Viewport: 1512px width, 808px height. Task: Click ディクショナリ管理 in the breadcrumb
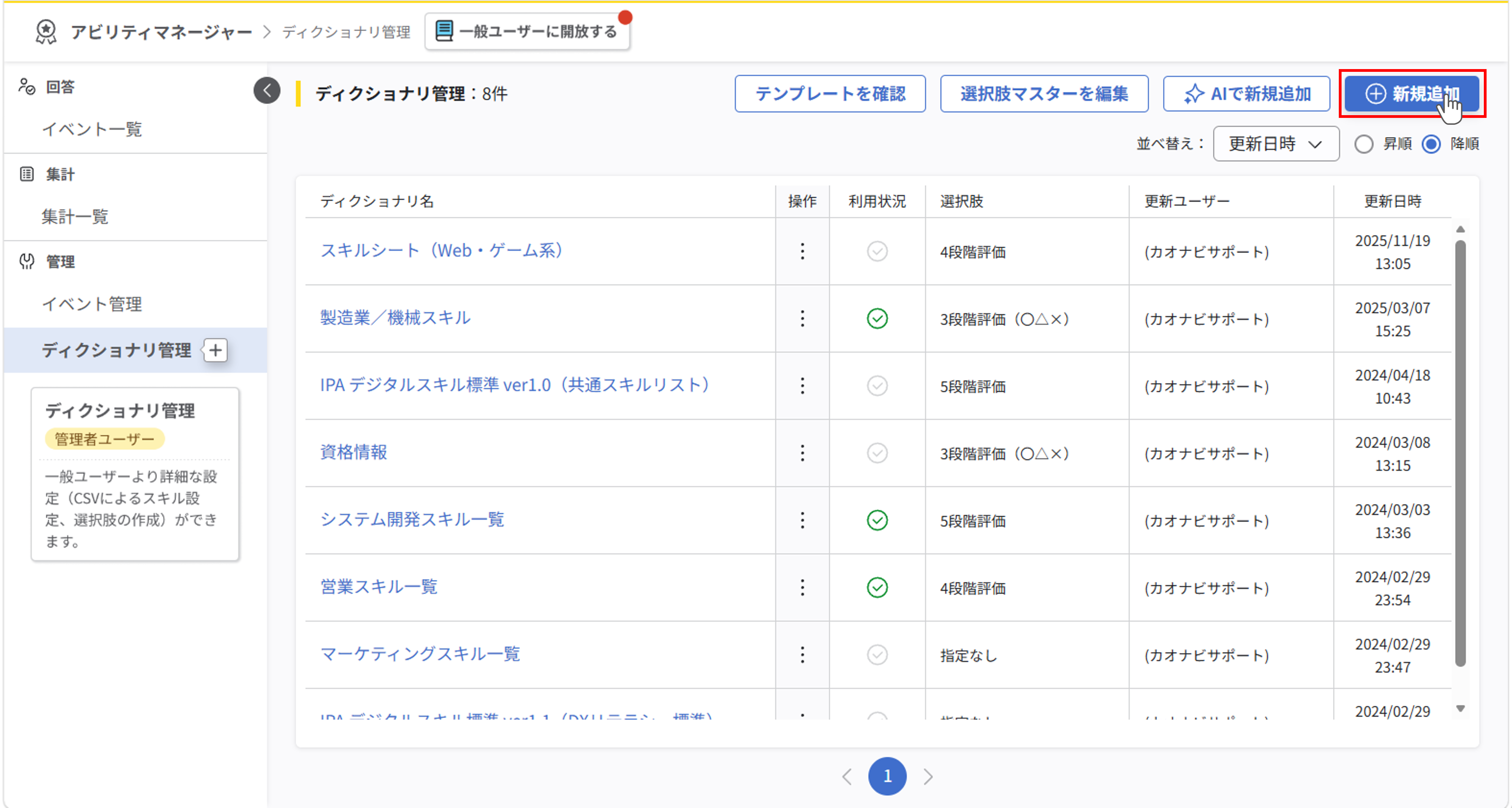point(346,32)
